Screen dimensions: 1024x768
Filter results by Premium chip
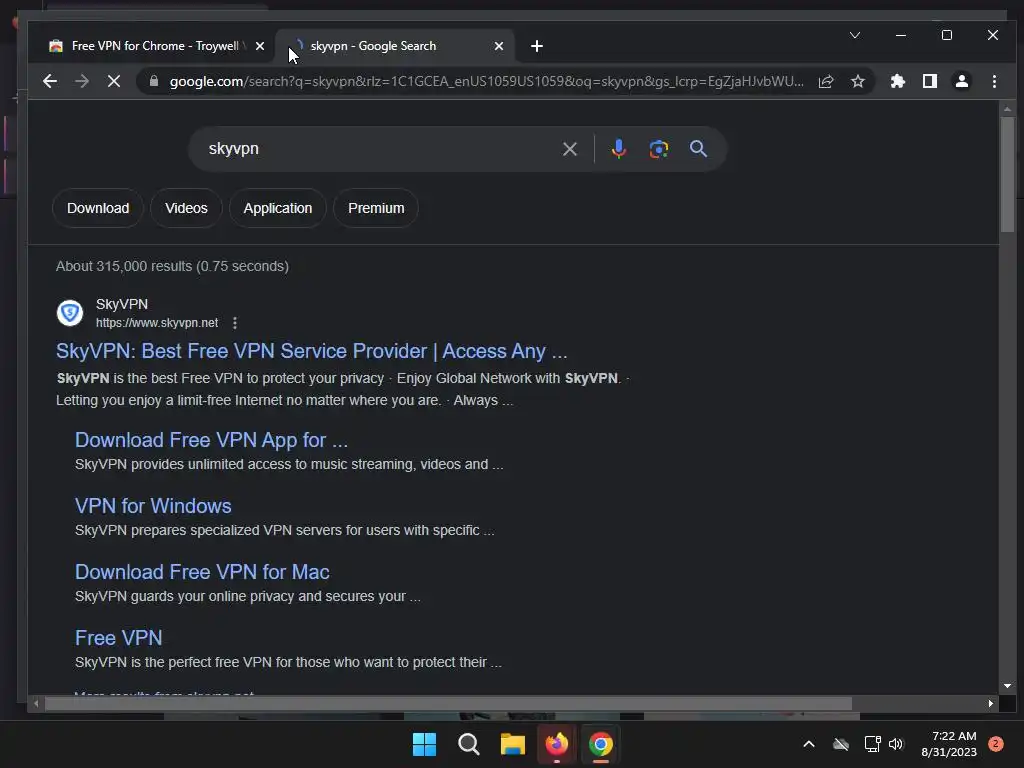pyautogui.click(x=376, y=208)
